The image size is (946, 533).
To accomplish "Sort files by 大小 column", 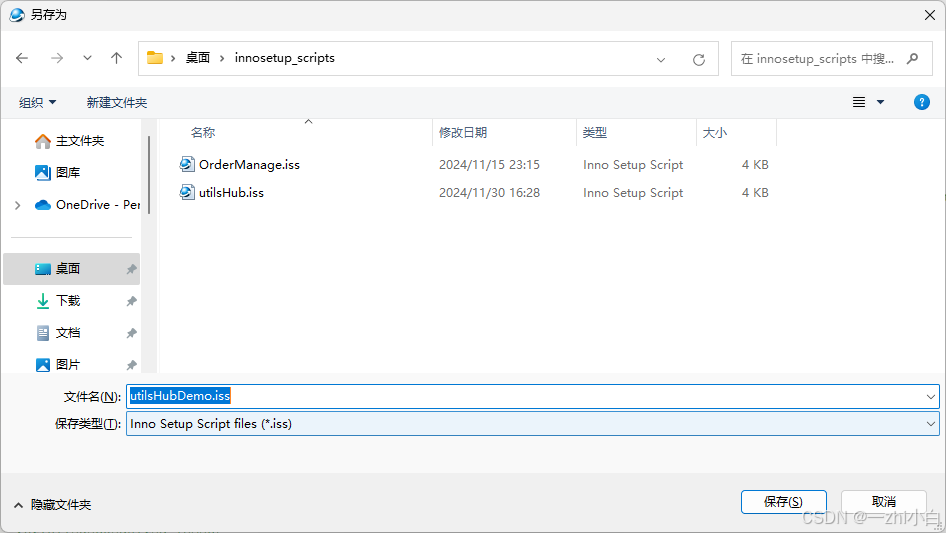I will pyautogui.click(x=715, y=133).
